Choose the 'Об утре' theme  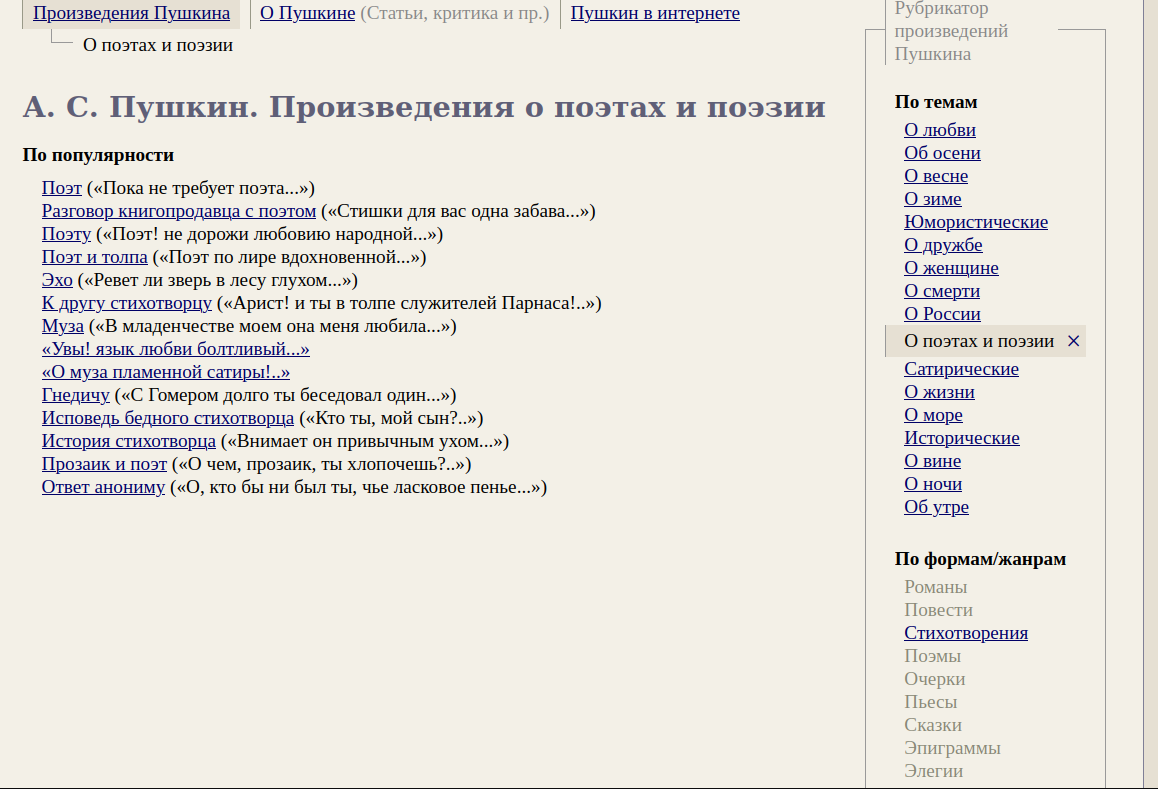click(936, 507)
